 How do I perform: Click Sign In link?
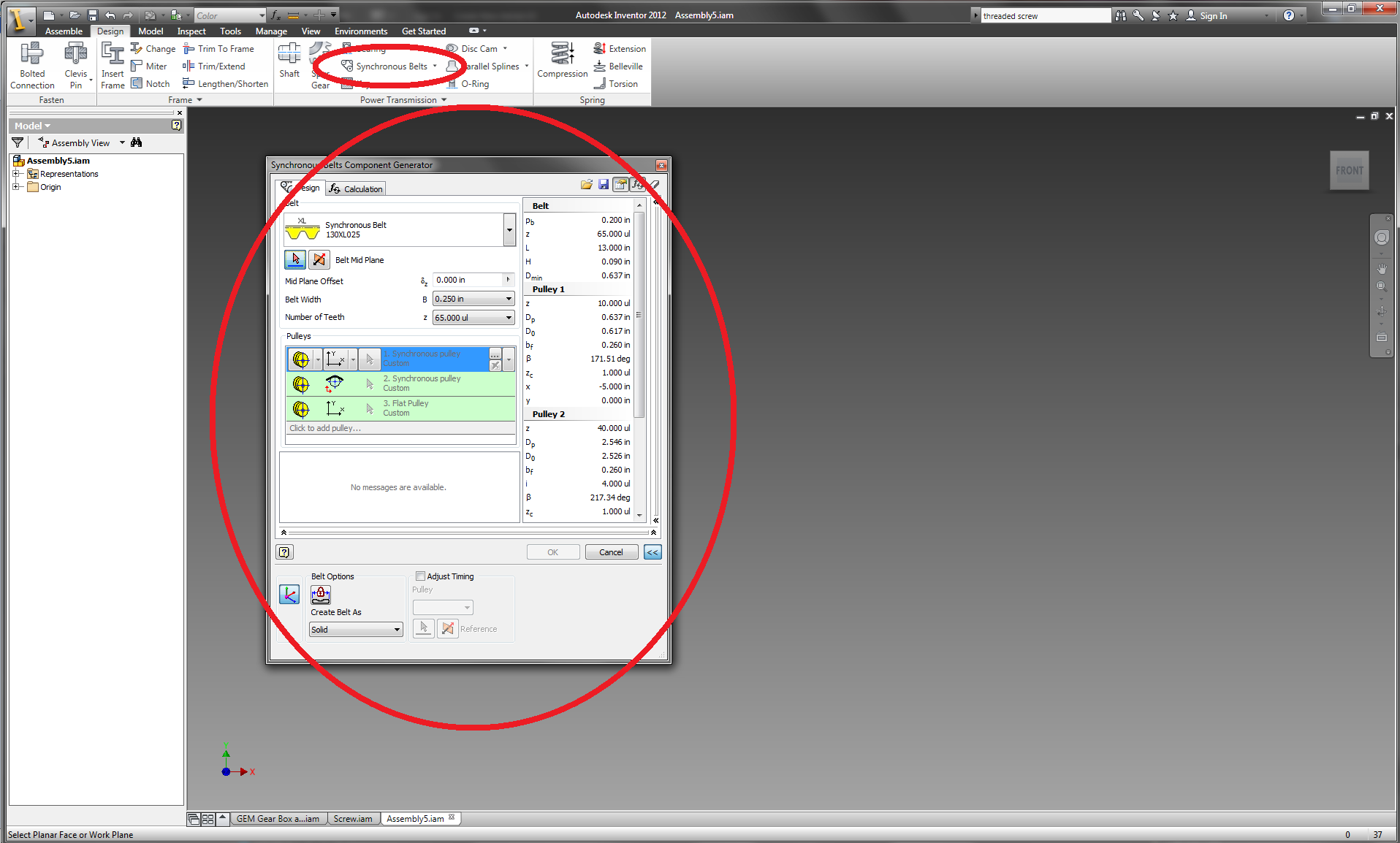tap(1213, 15)
